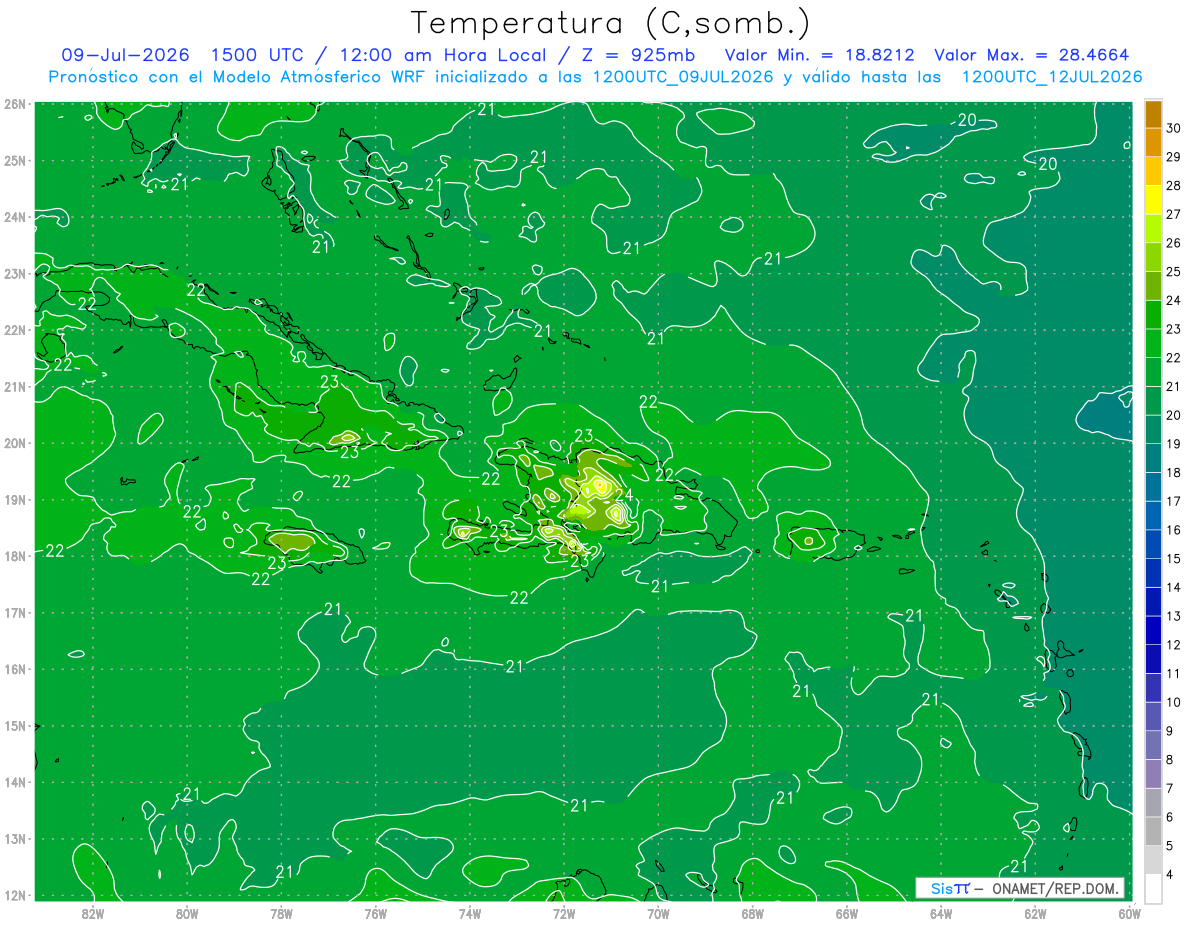Click the "82W" longitude axis label
Screen dimensions: 1200x927
[x=93, y=913]
